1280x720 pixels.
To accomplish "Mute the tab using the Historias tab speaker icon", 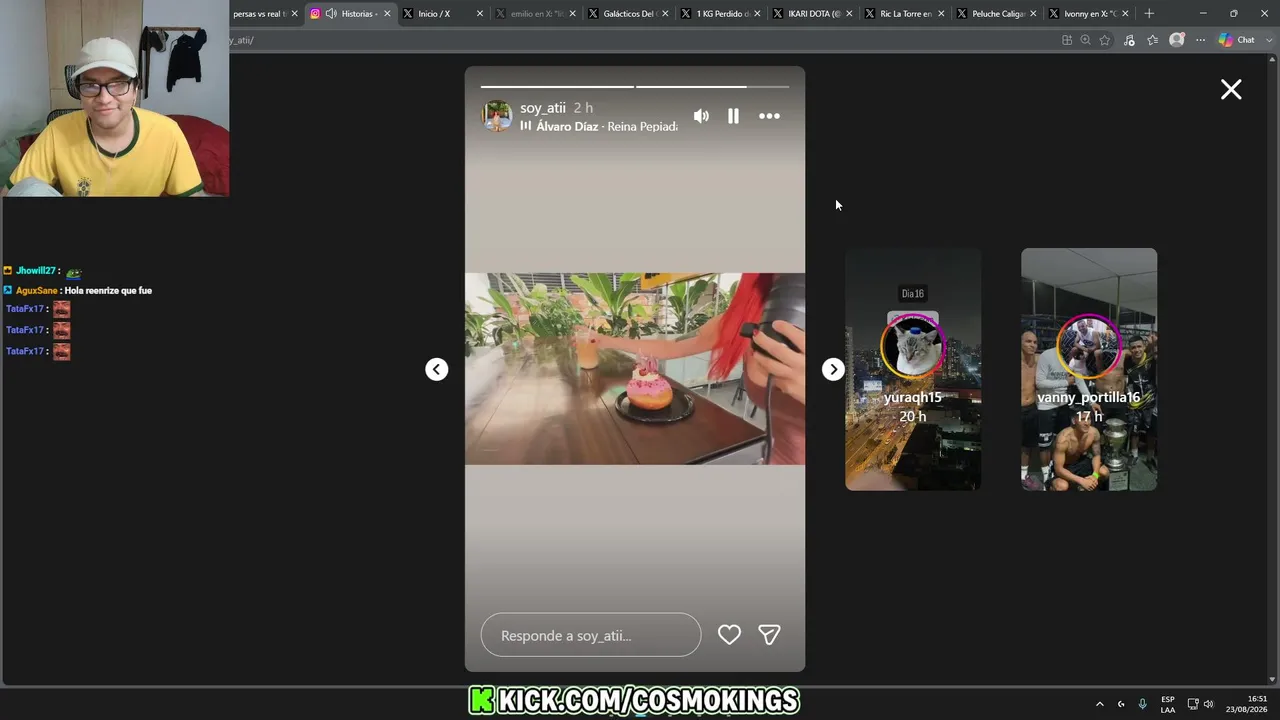I will tap(331, 14).
